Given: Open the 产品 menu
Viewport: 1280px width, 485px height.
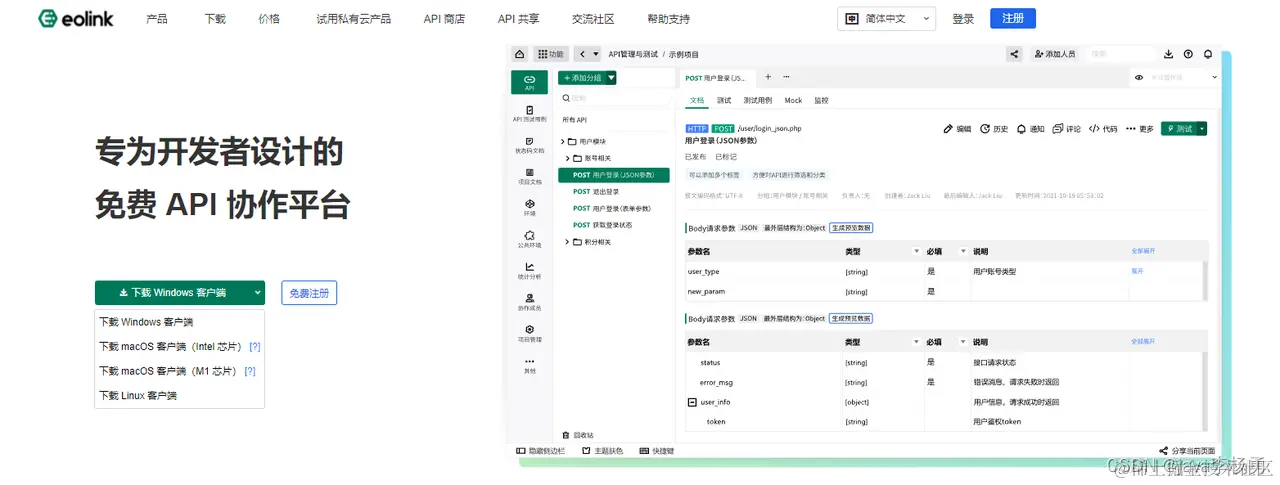Looking at the screenshot, I should [157, 19].
